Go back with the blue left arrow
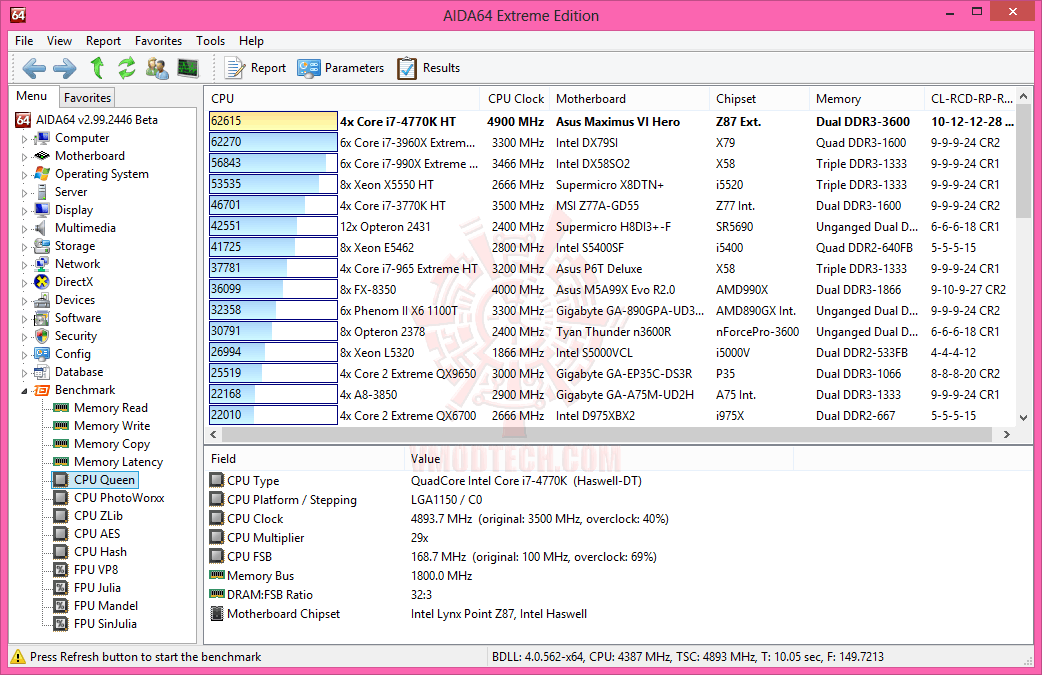Image resolution: width=1042 pixels, height=675 pixels. (34, 68)
